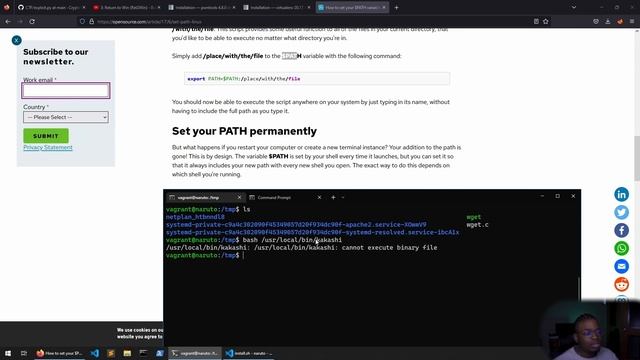
Task: Close the GitHub browser tab
Action: coord(84,7)
